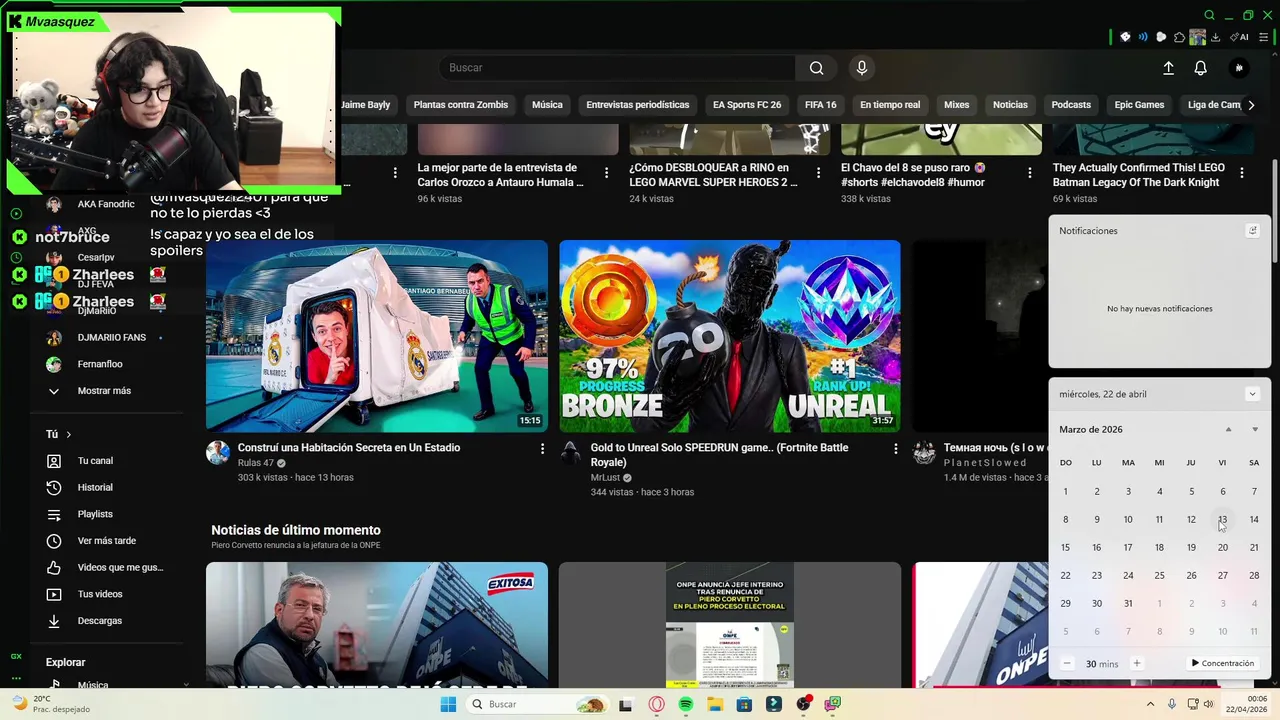Select the Epic Games chip

[x=1139, y=105]
